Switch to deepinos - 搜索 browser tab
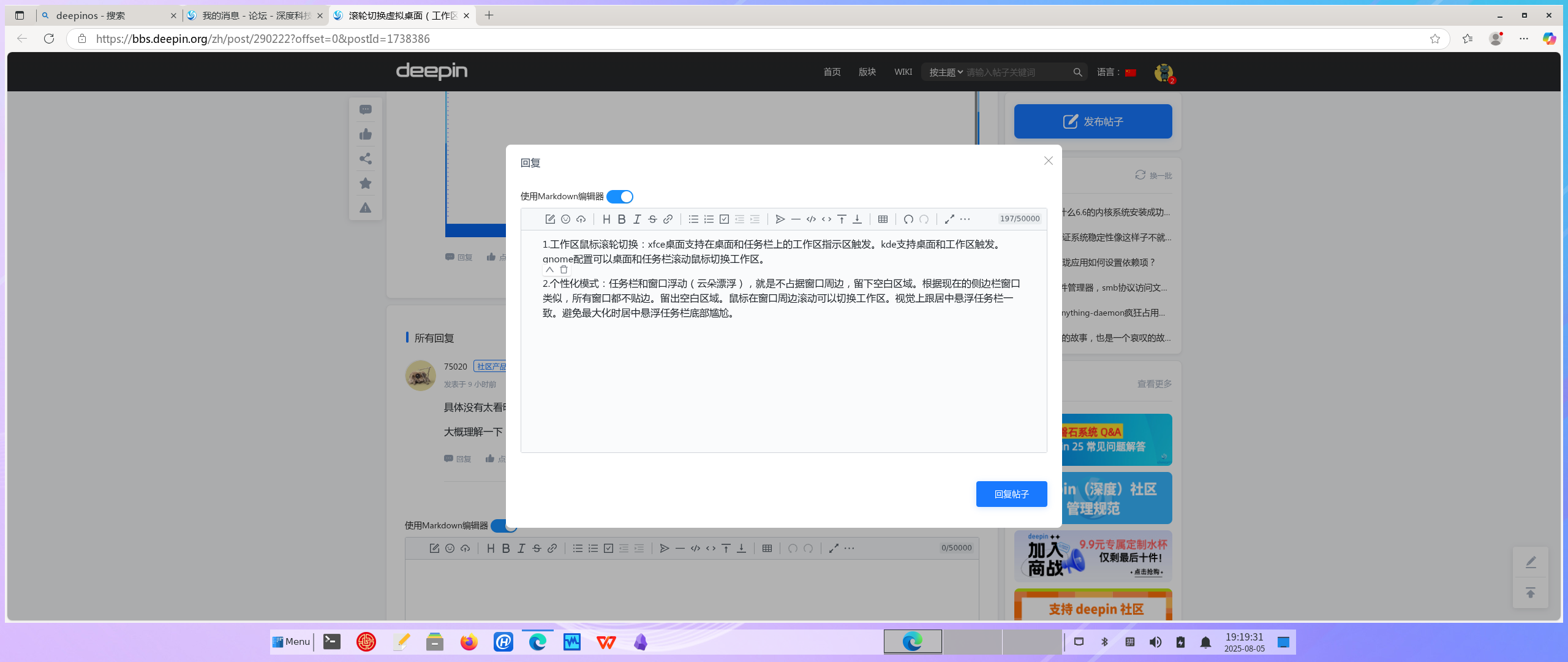 (109, 15)
